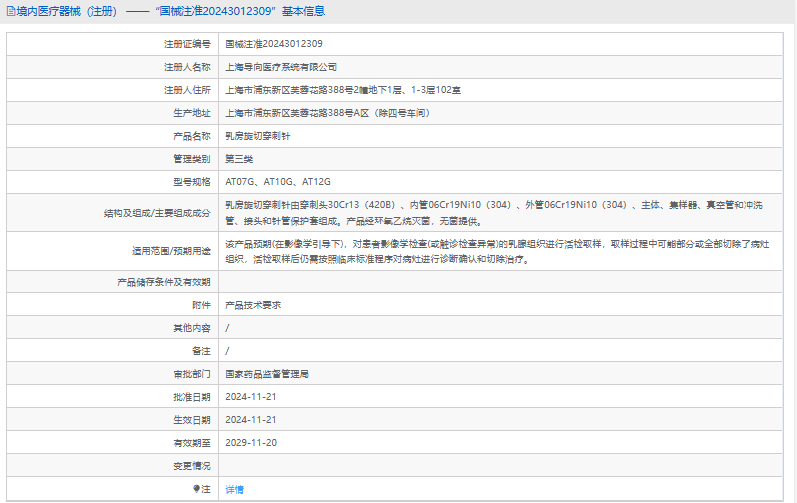Click the 基本信息 text in the header

tap(303, 11)
